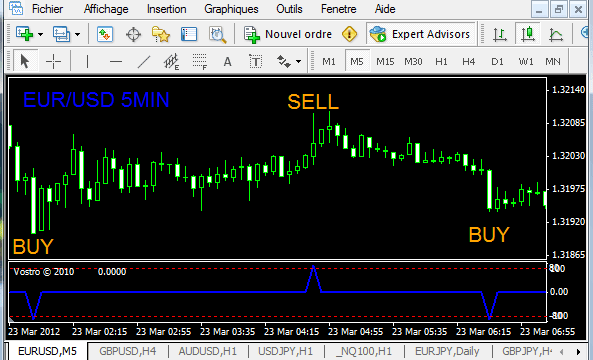Switch to M15 timeframe
The image size is (593, 360).
(385, 61)
